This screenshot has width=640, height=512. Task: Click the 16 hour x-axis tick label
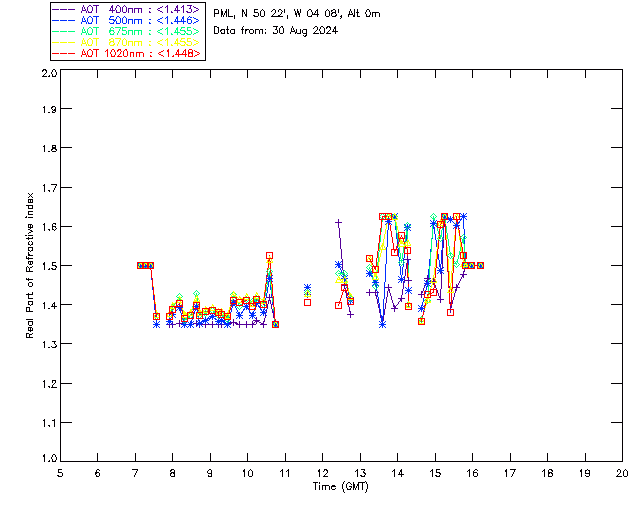(x=472, y=473)
